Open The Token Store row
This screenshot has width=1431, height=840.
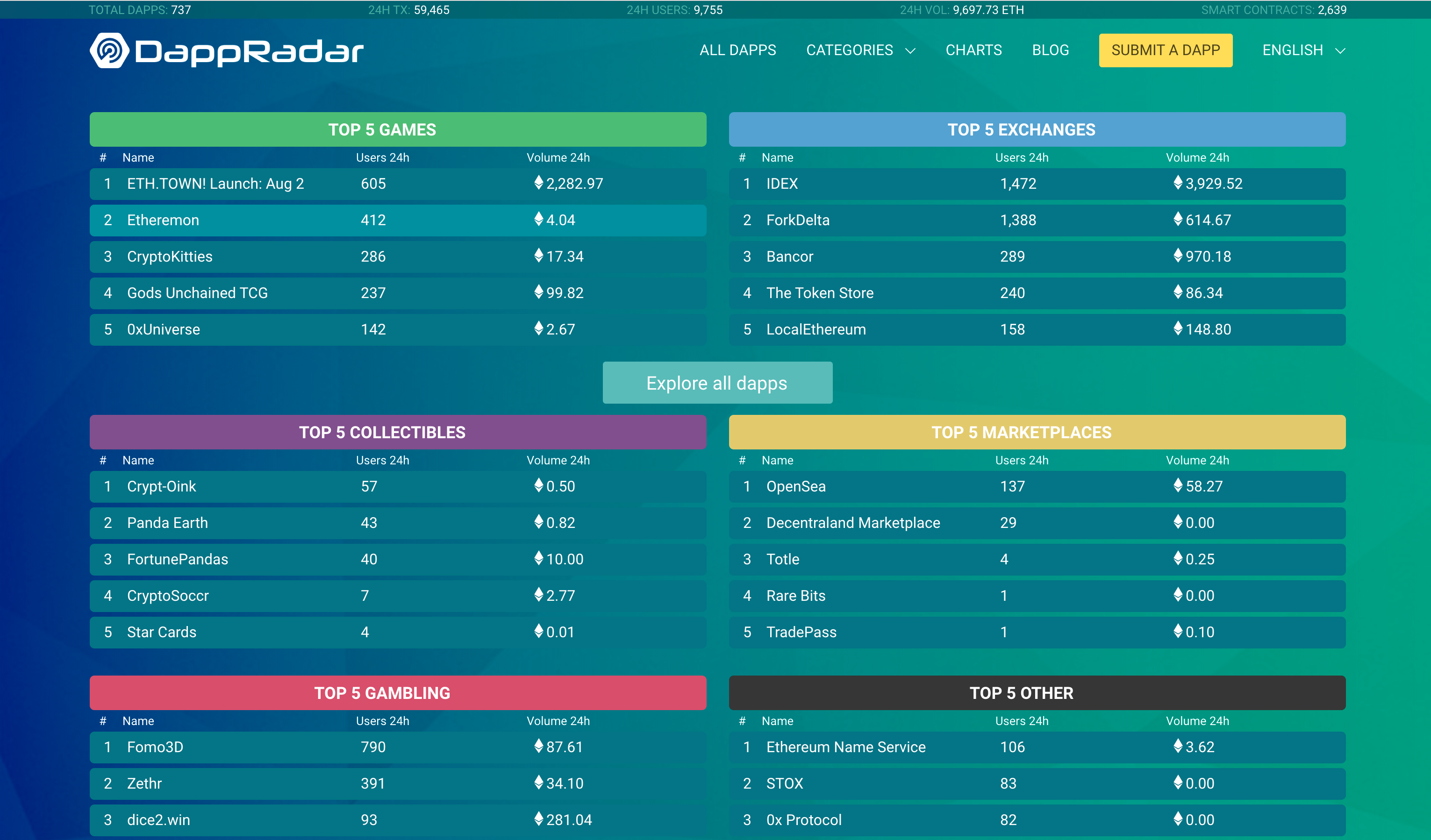pos(1037,293)
